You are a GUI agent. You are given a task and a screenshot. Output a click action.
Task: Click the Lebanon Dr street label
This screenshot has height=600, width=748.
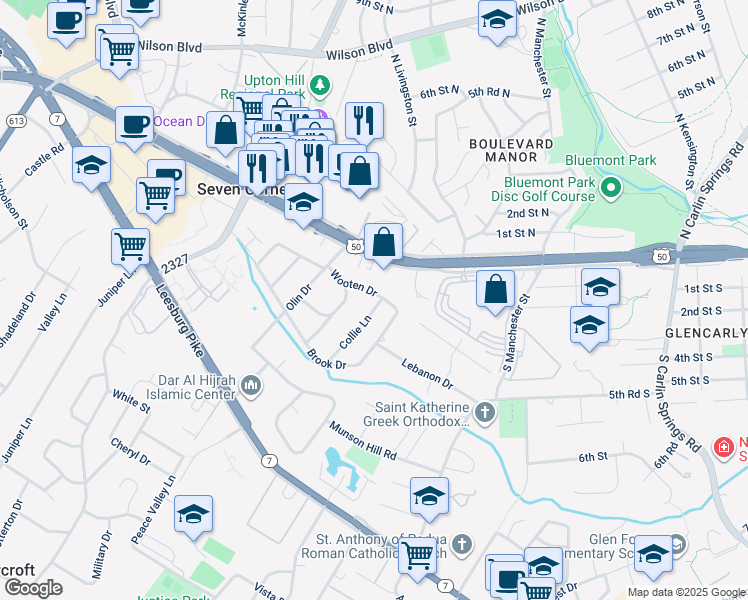point(427,374)
